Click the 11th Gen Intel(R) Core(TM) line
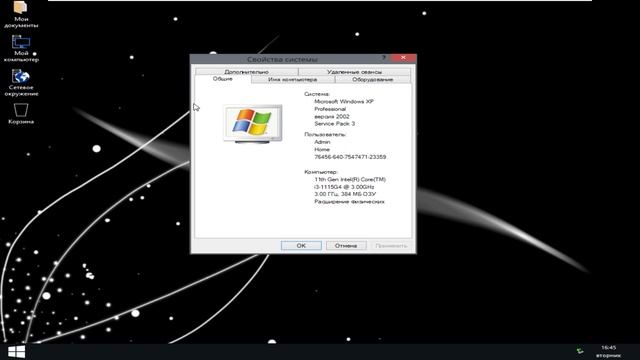Screen dimensions: 640x360 (x=350, y=179)
